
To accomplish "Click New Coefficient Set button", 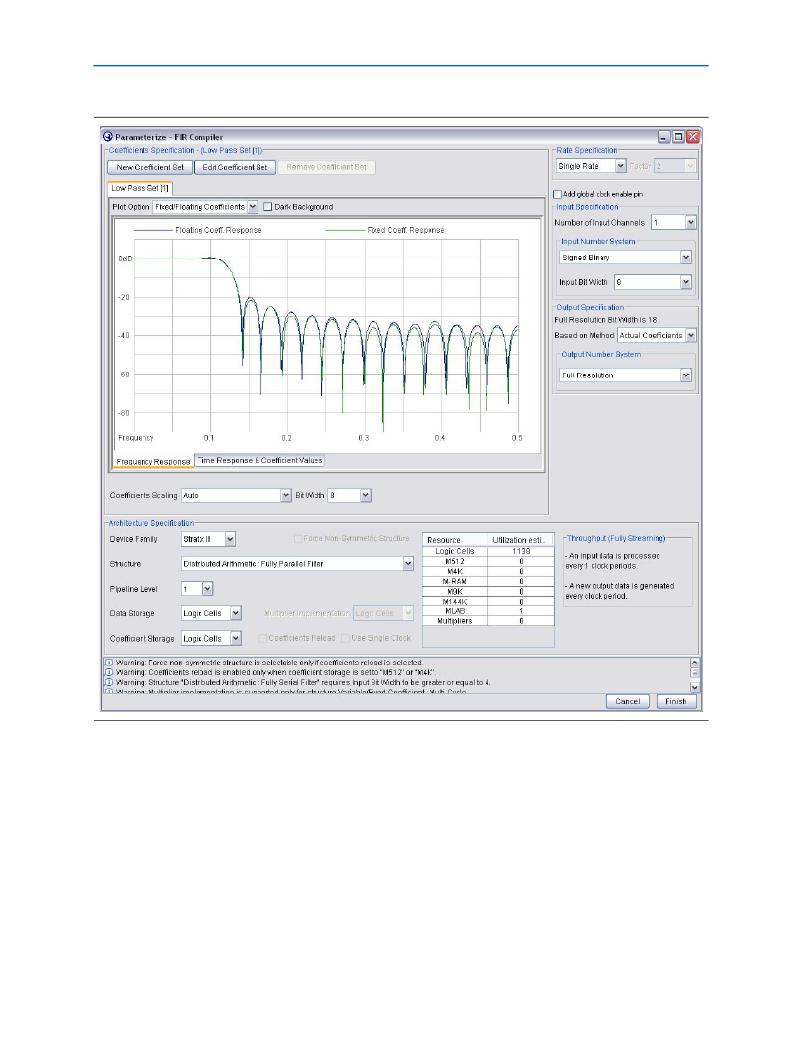I will (150, 167).
